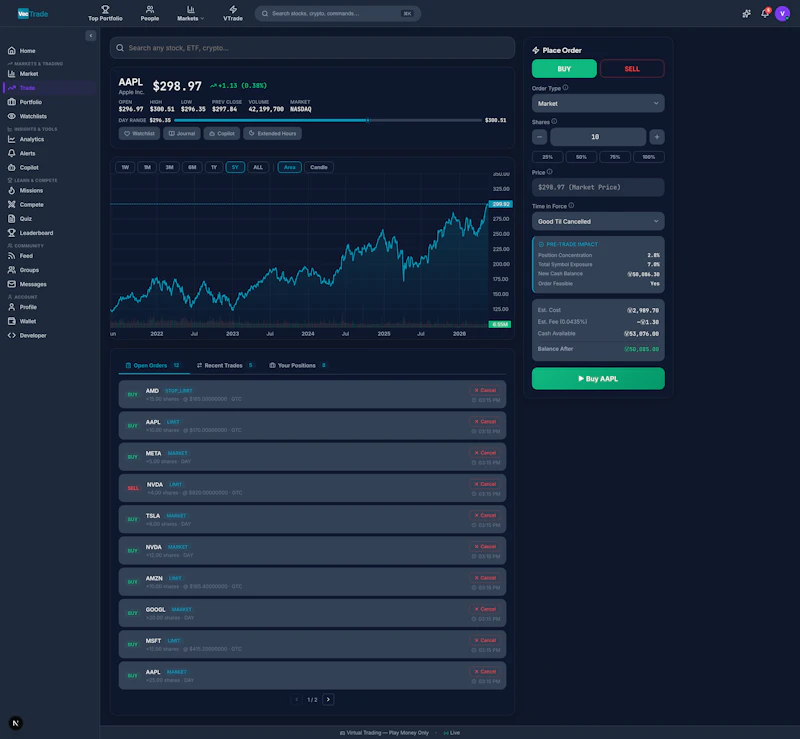Click the day range slider marker

pyautogui.click(x=367, y=120)
